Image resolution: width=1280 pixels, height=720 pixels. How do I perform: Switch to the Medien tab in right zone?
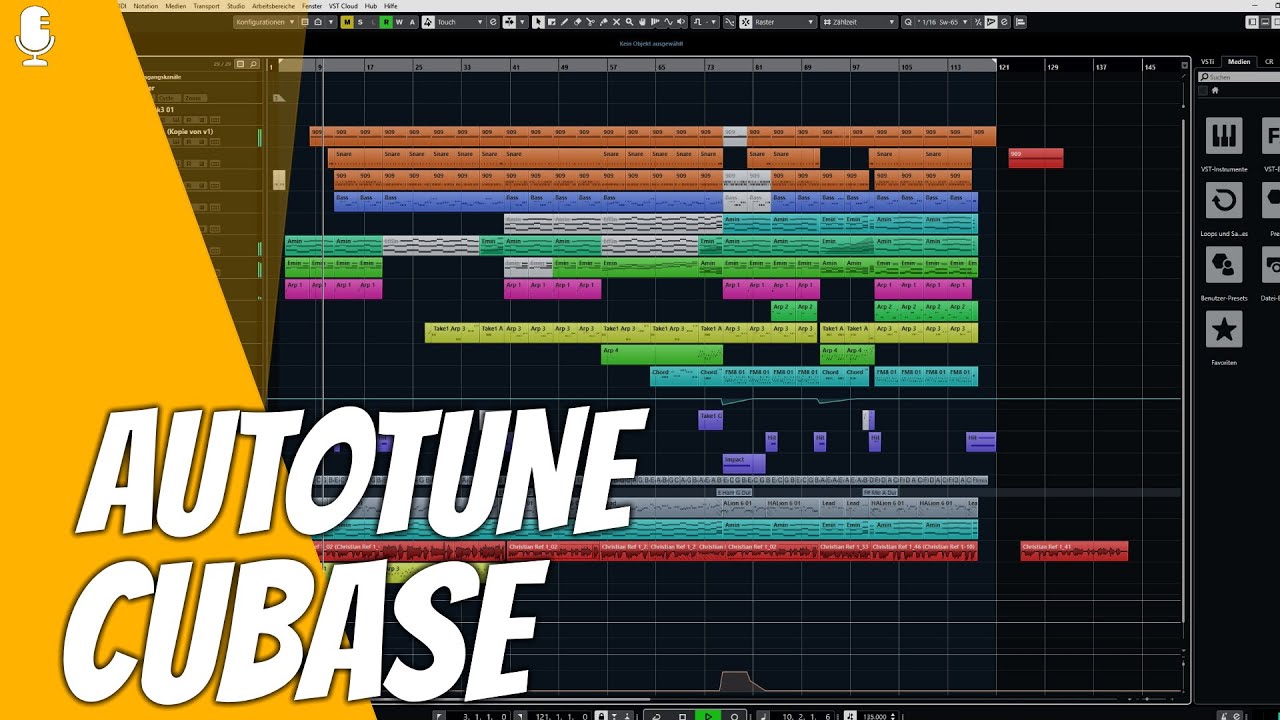1239,62
